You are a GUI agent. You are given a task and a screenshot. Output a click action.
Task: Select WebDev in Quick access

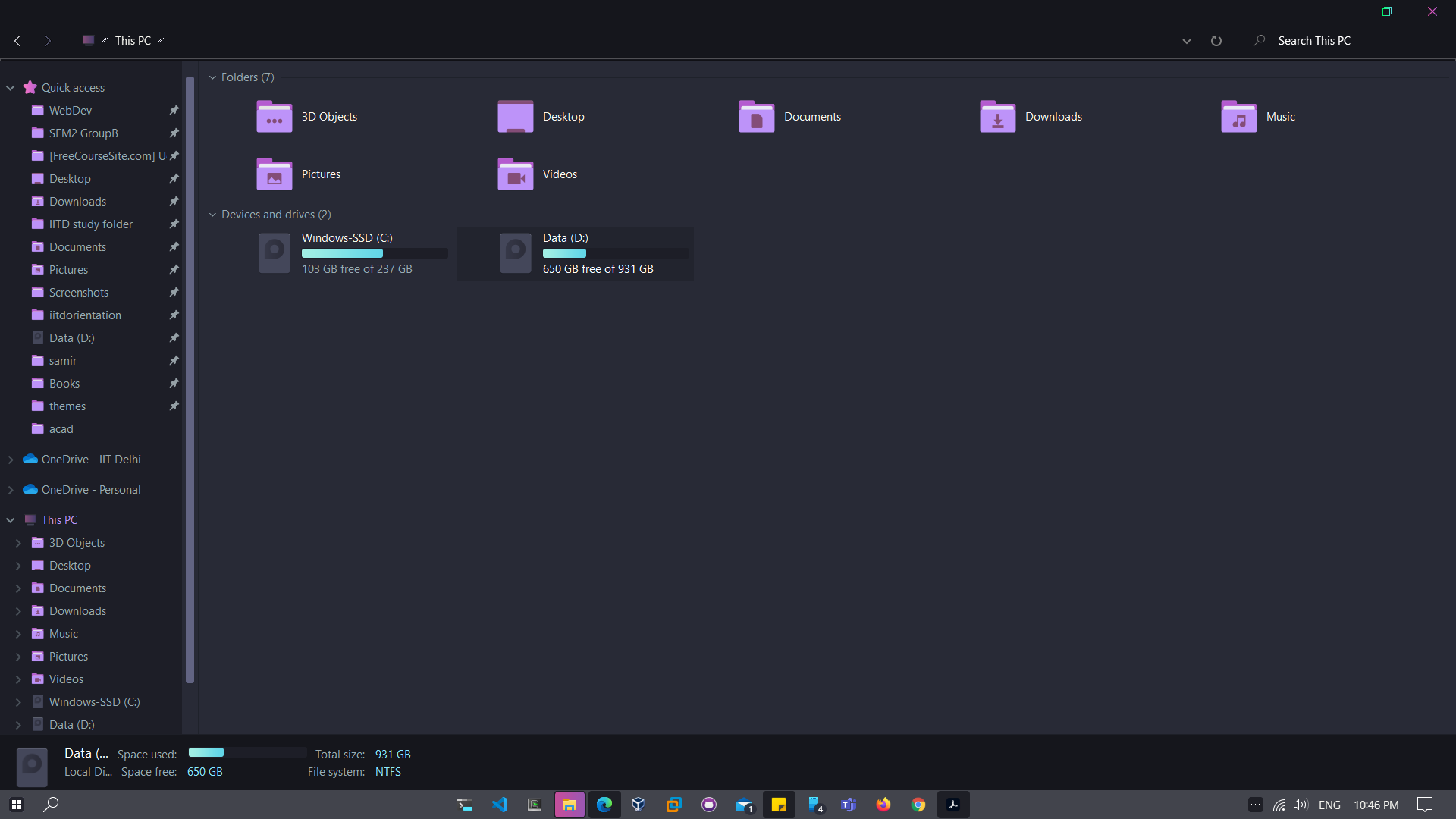(x=71, y=111)
